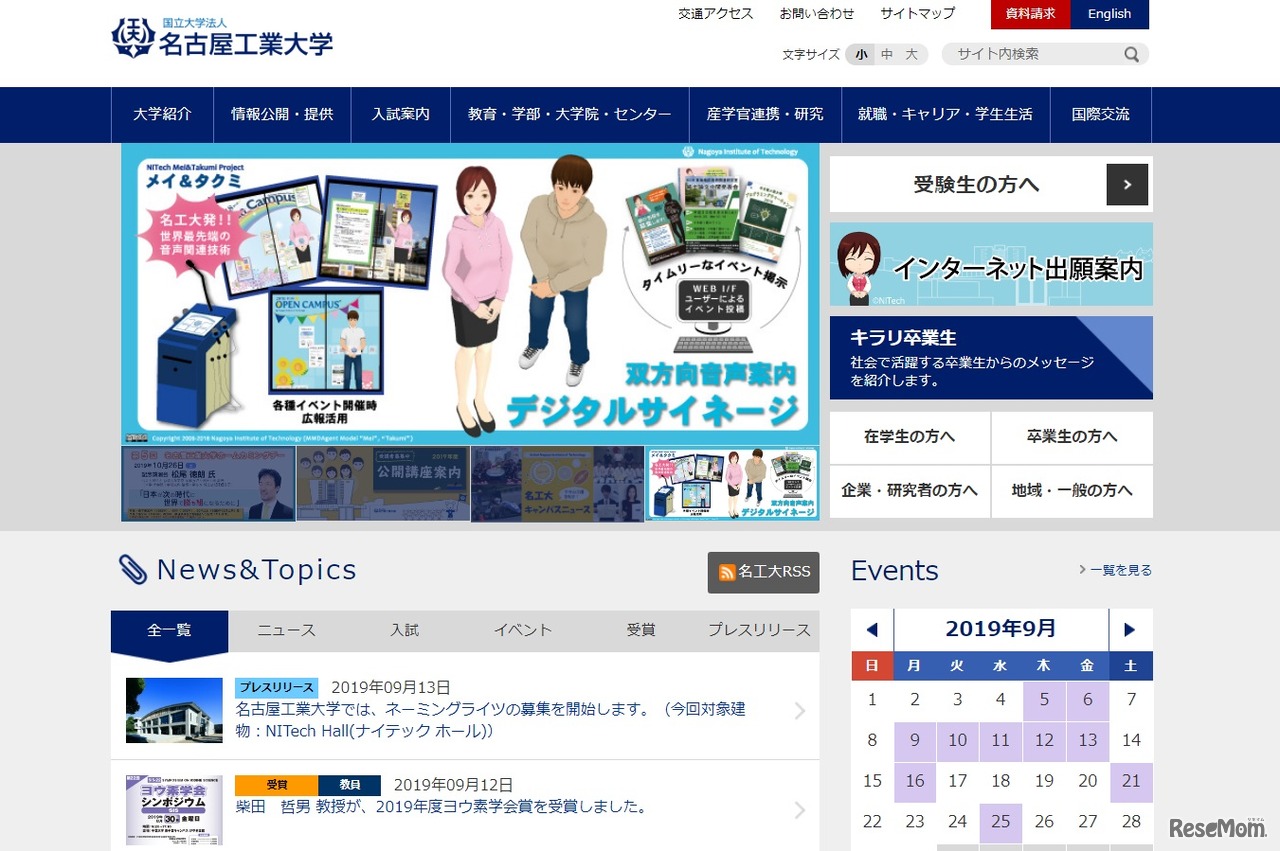The image size is (1280, 851).
Task: Click the paperclip icon beside News&Topics
Action: 131,569
